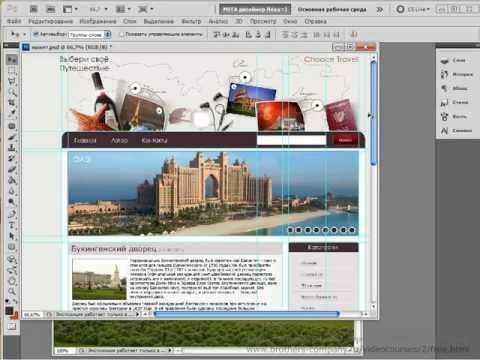Viewport: 480px width, 360px height.
Task: Select the Rectangular Marquee tool
Action: 12,71
